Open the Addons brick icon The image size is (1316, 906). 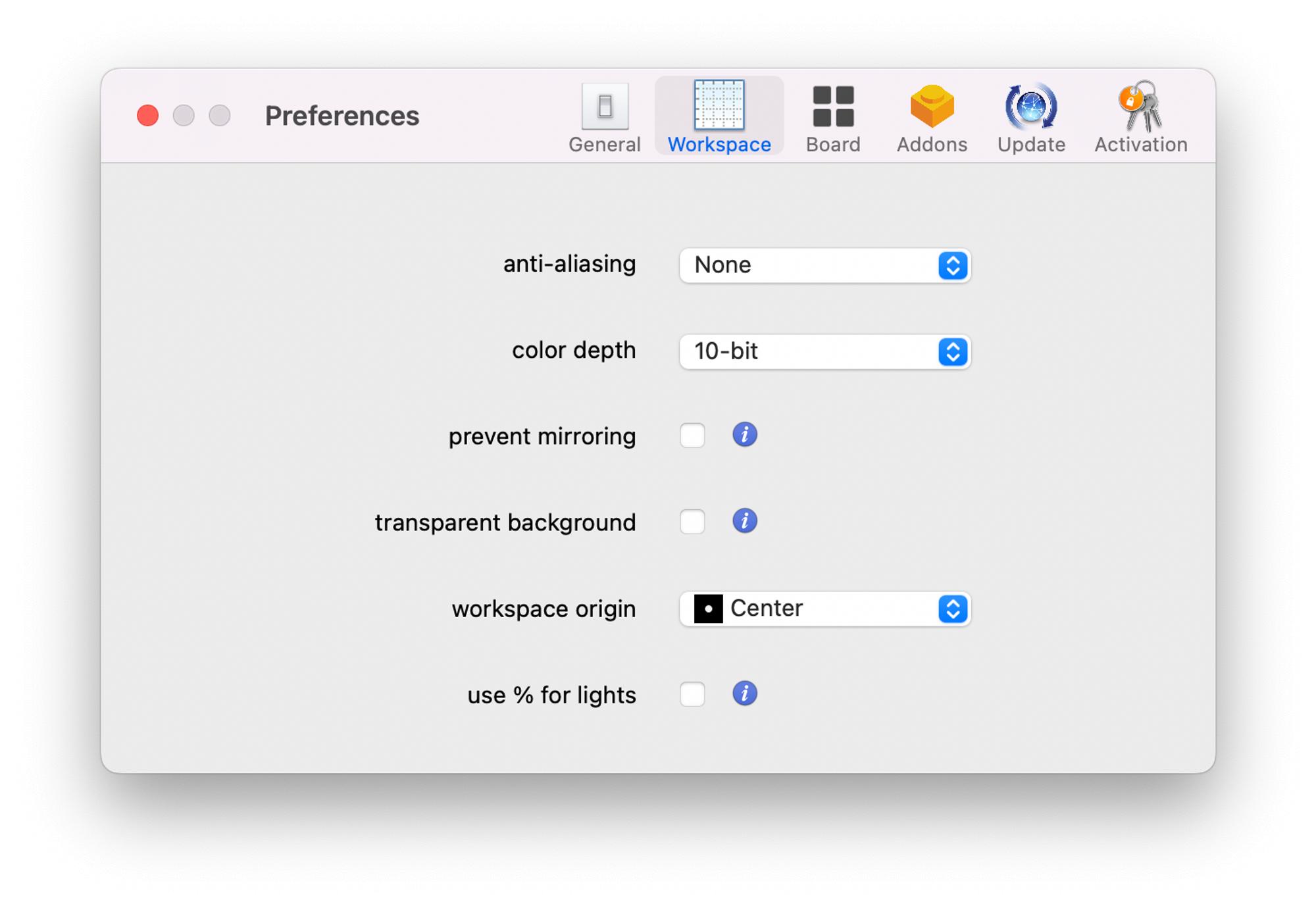point(932,106)
